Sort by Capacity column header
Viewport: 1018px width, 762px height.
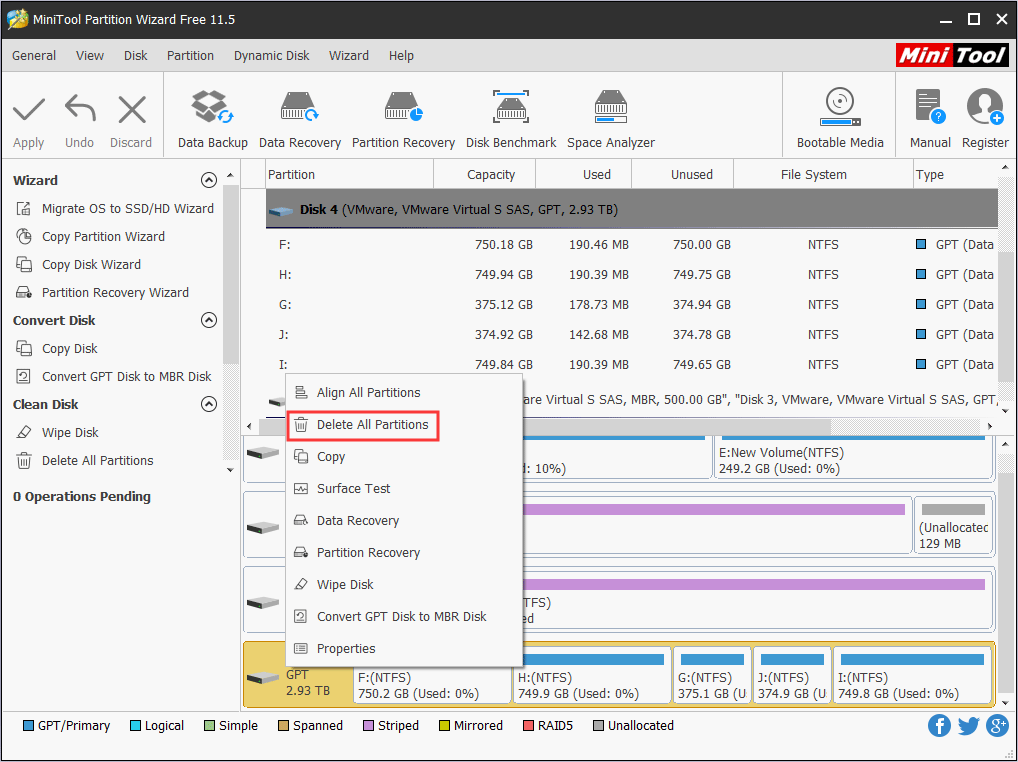[x=484, y=175]
